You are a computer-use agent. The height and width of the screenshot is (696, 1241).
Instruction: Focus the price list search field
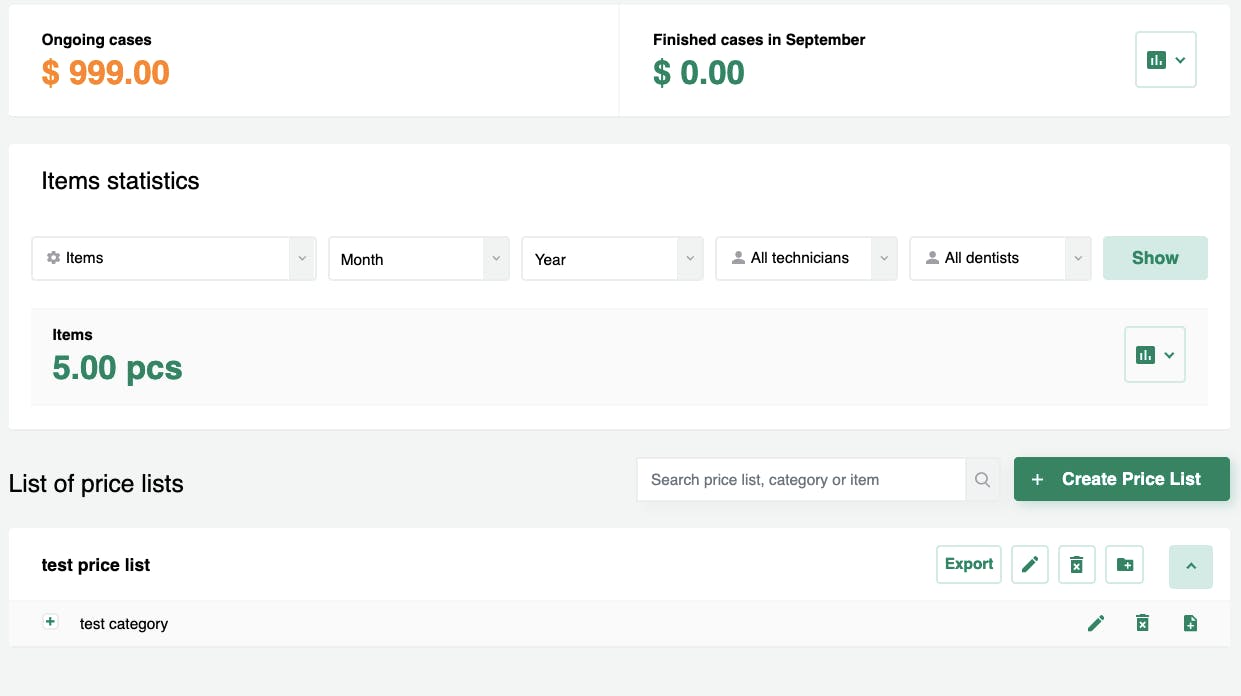801,480
